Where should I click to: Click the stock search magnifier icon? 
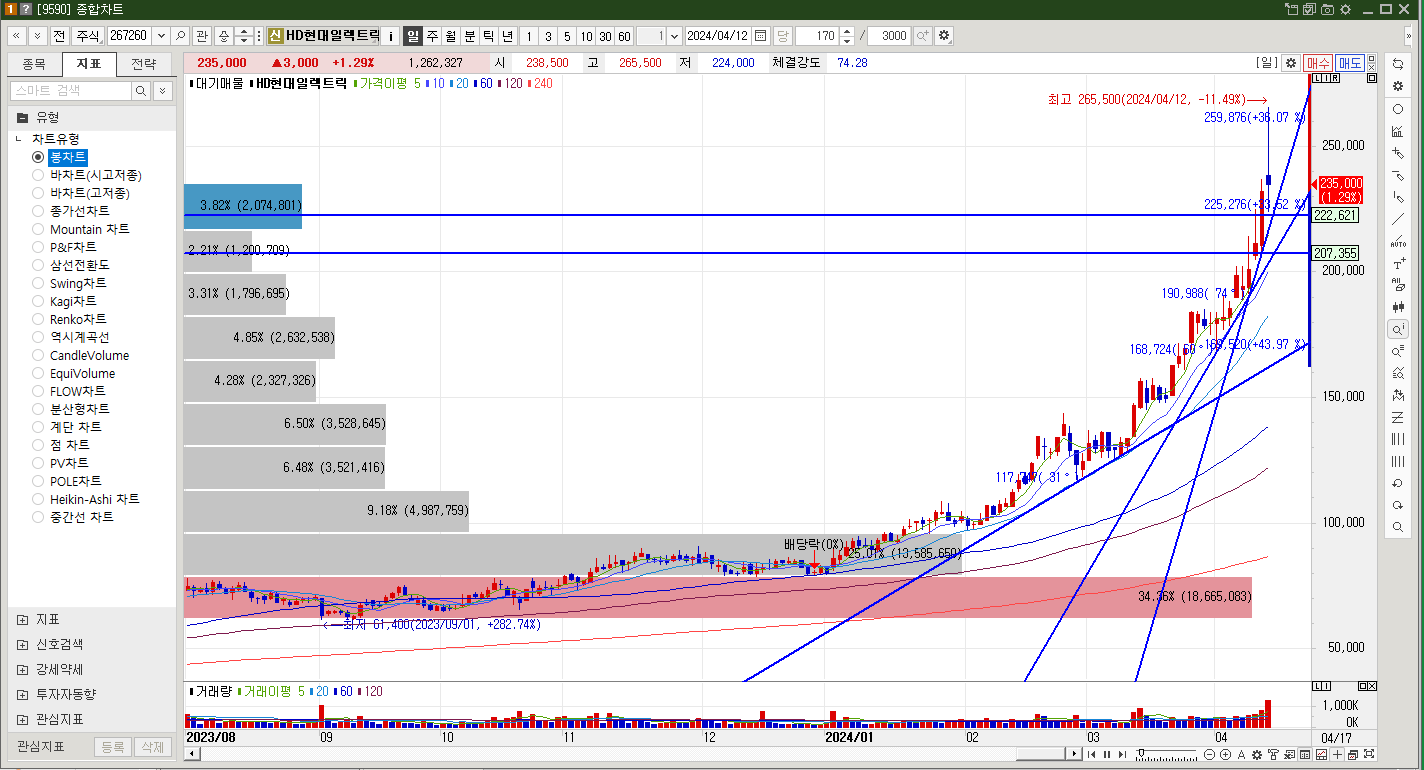point(180,35)
